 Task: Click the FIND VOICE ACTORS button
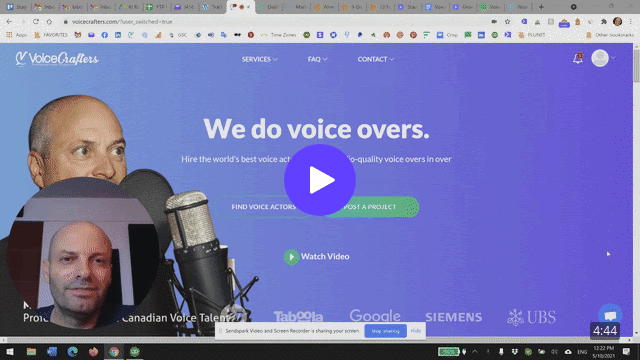263,207
